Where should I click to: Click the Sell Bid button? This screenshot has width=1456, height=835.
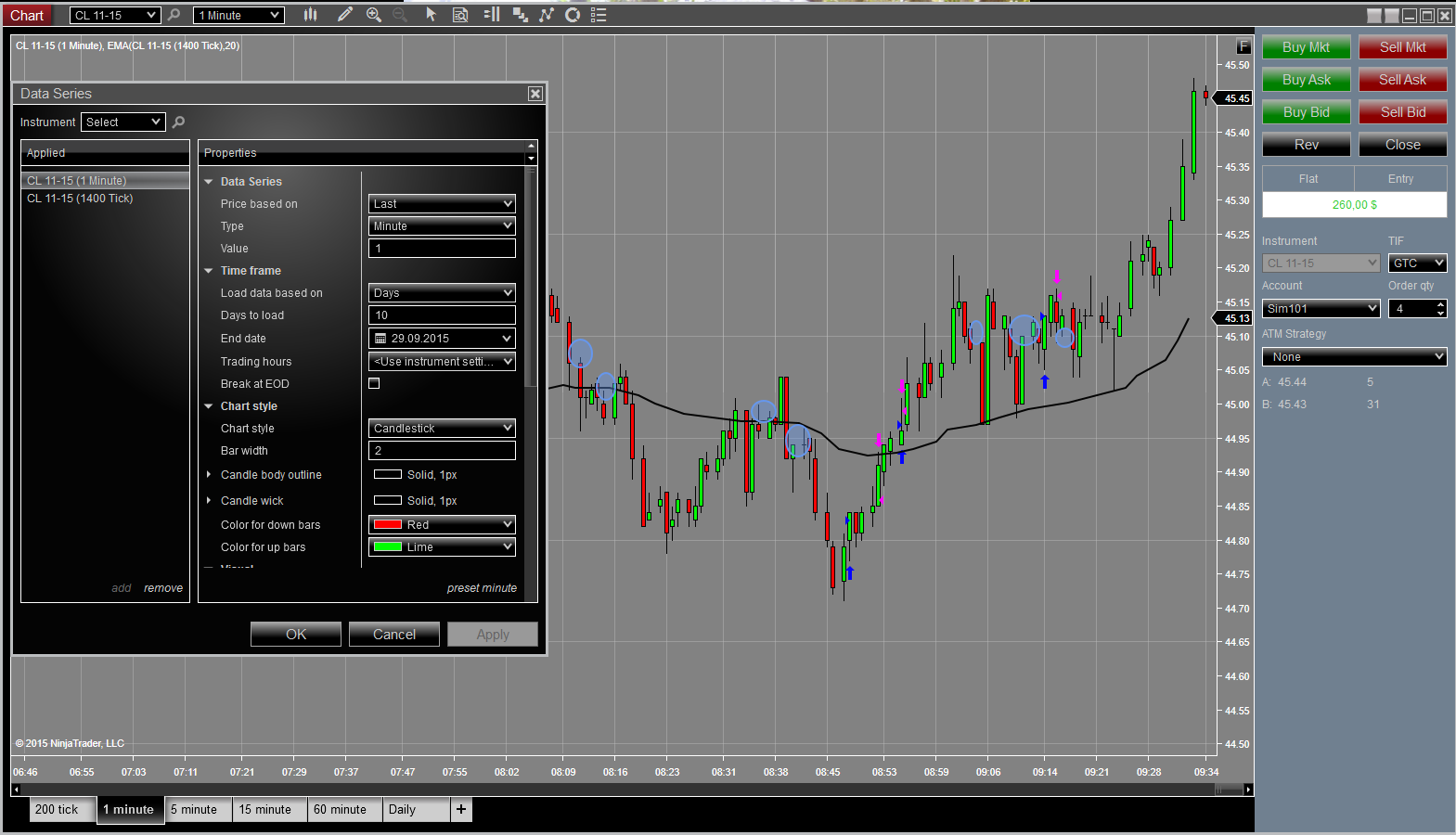(1402, 112)
